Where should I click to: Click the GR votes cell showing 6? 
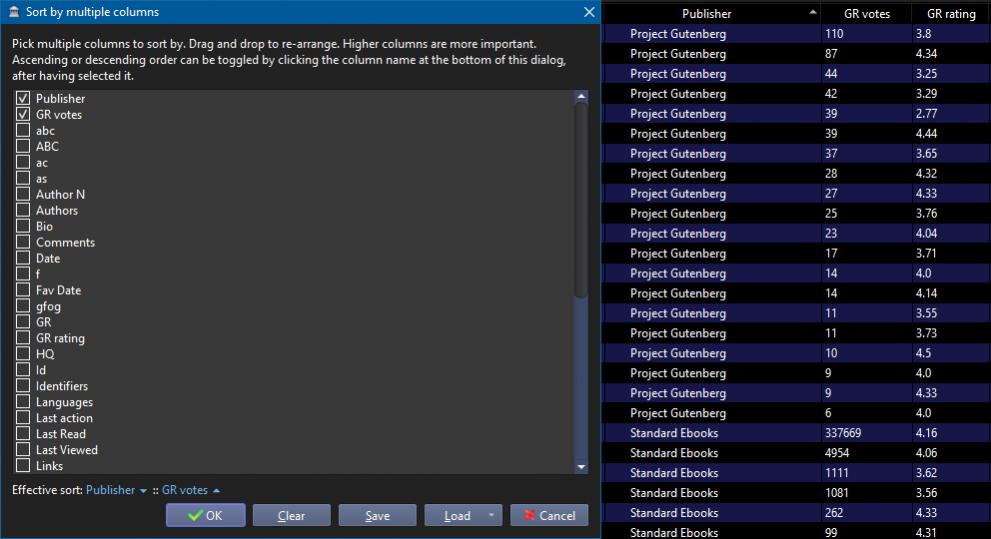(866, 413)
